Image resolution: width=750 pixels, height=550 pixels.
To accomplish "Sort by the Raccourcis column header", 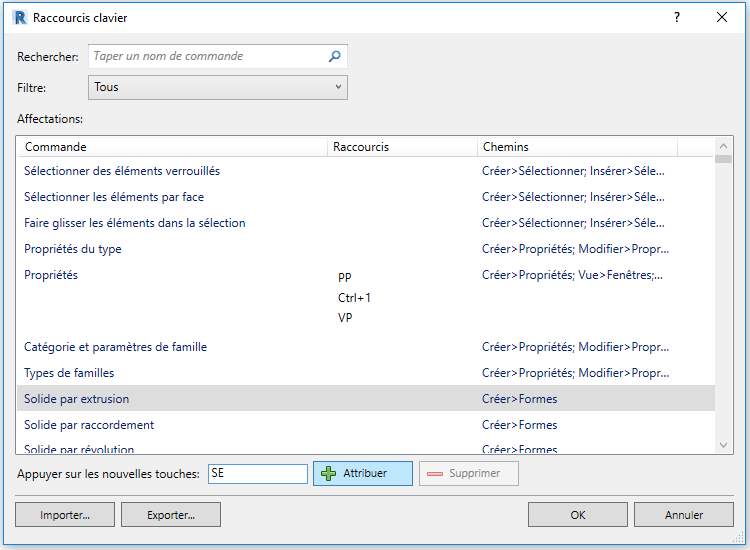I will pos(402,147).
